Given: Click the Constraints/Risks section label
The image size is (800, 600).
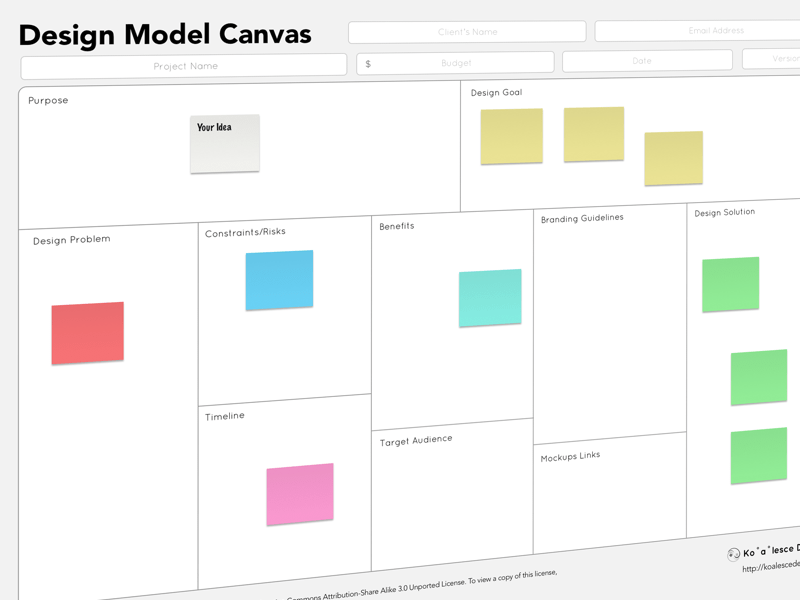Looking at the screenshot, I should pos(245,232).
